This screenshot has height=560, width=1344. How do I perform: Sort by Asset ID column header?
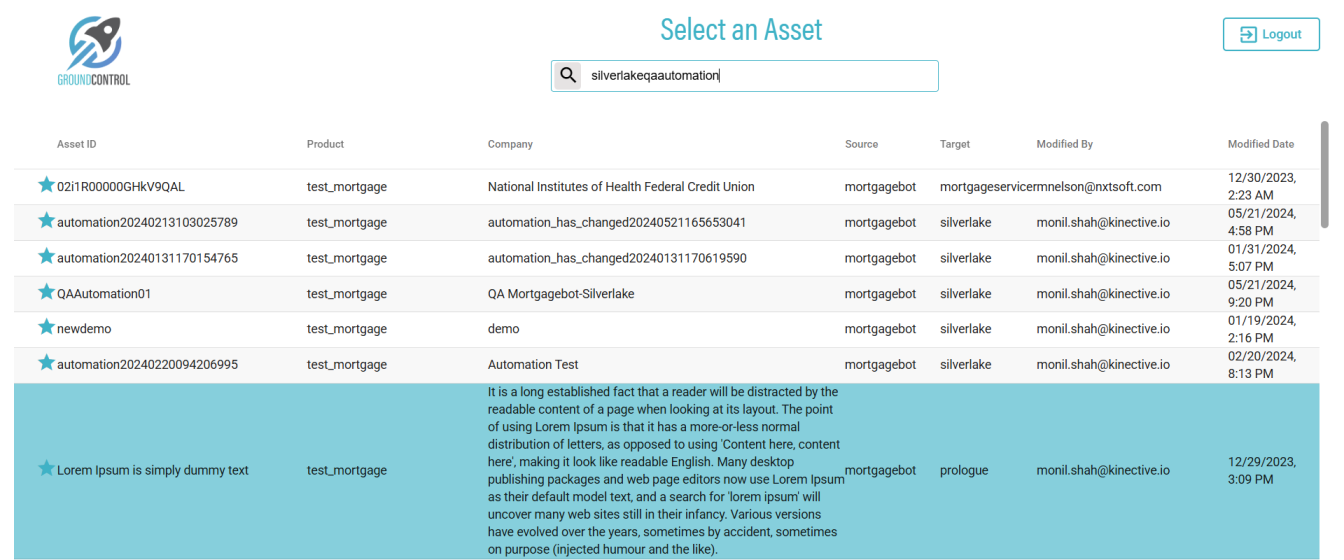point(77,144)
